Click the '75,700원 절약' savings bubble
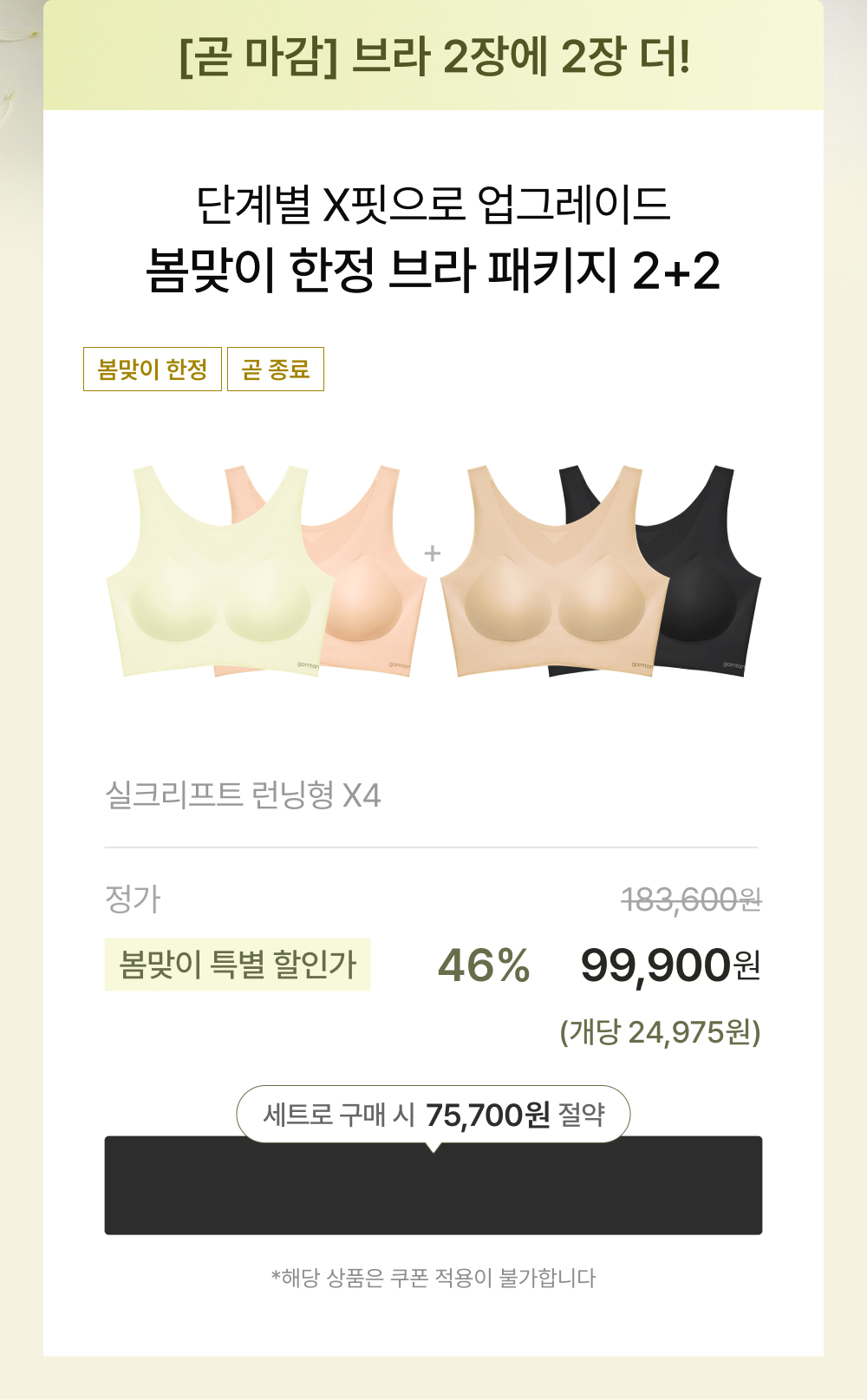The height and width of the screenshot is (1400, 867). (x=433, y=1115)
